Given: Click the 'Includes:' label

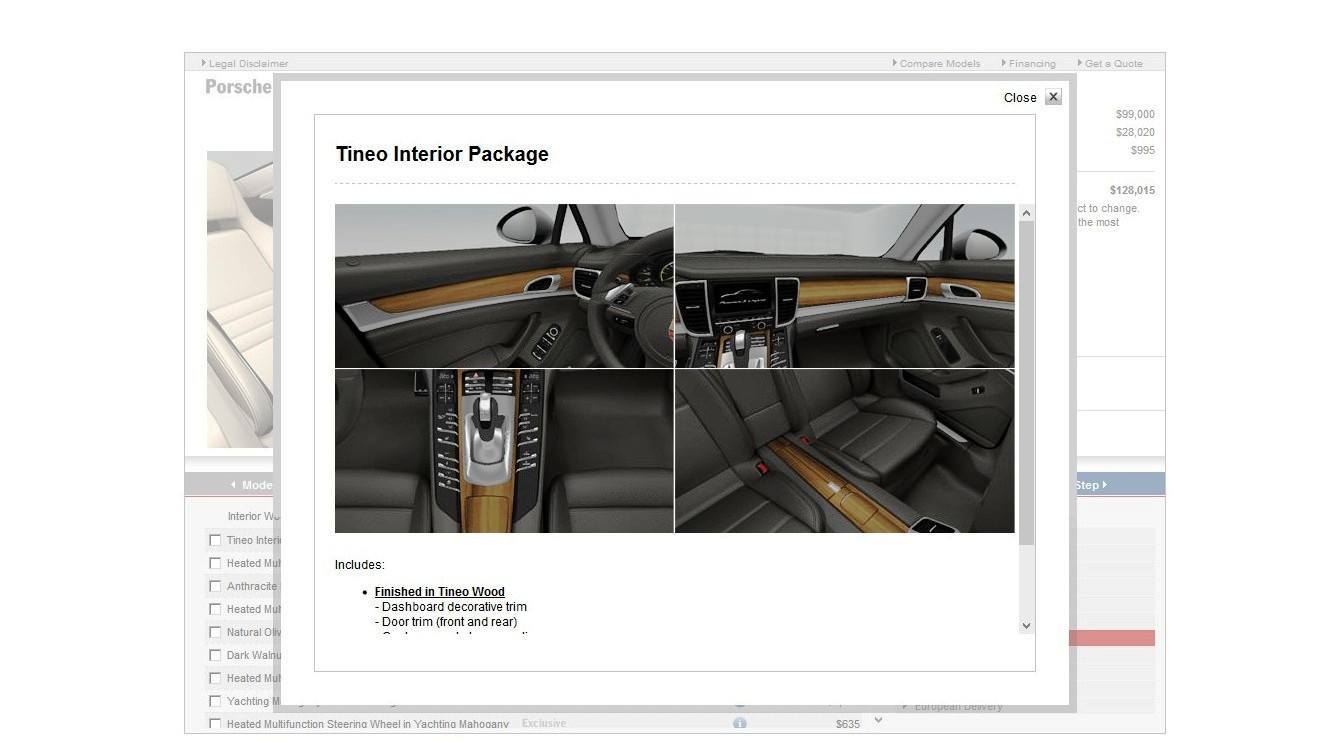Looking at the screenshot, I should pyautogui.click(x=360, y=565).
